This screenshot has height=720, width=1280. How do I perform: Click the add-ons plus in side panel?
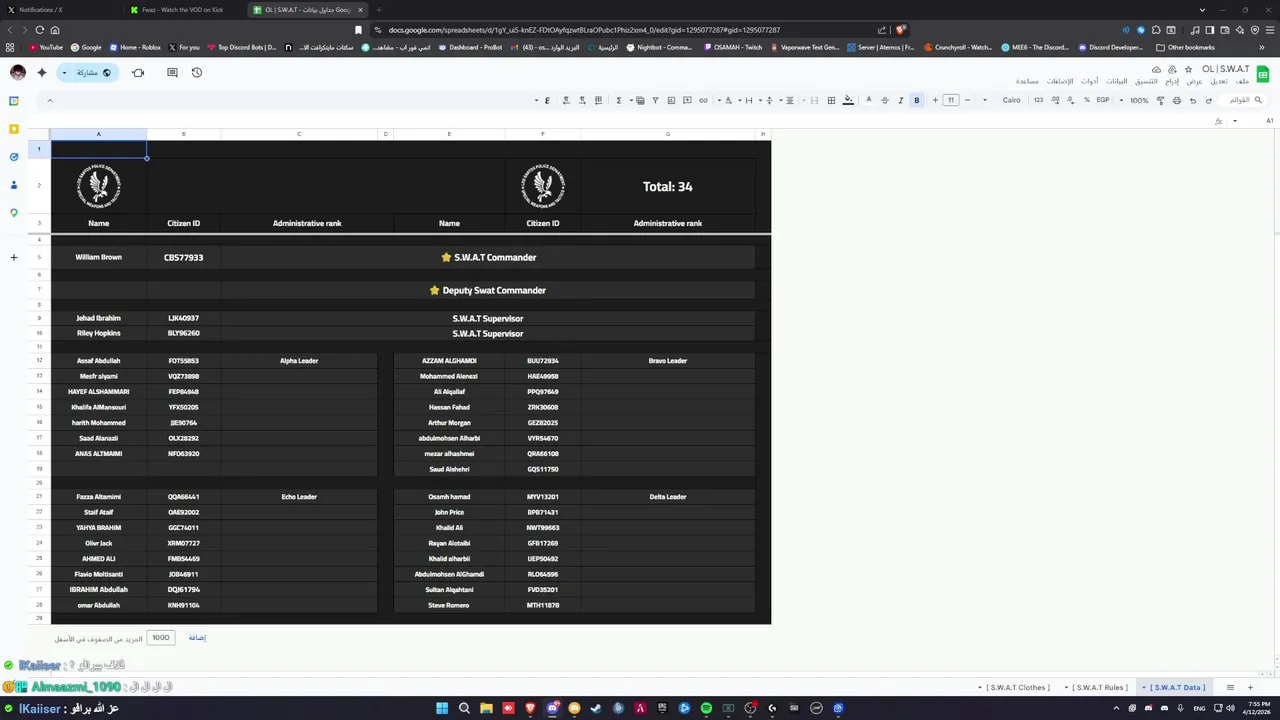point(14,257)
